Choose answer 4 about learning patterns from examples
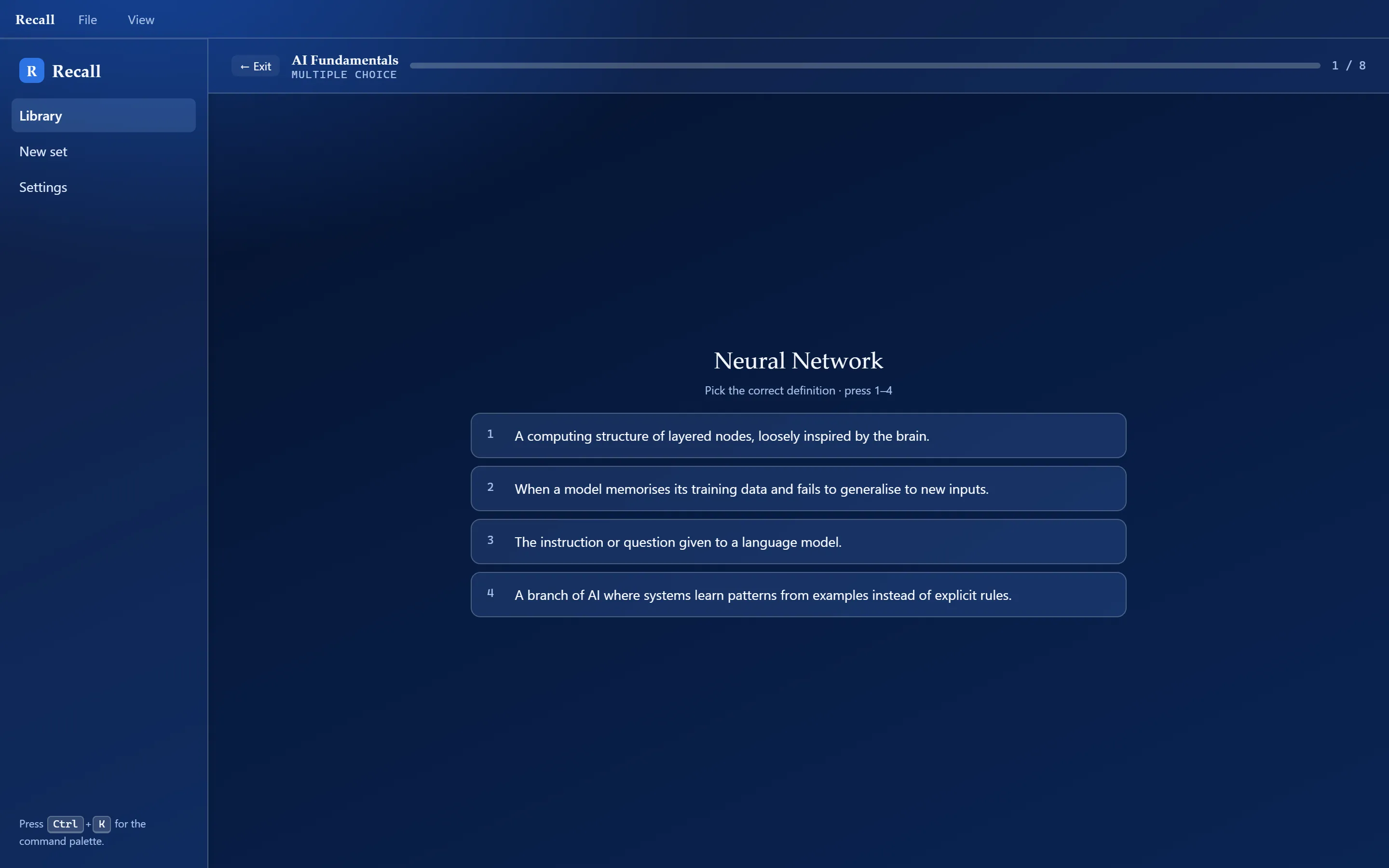Viewport: 1389px width, 868px height. pyautogui.click(x=798, y=595)
